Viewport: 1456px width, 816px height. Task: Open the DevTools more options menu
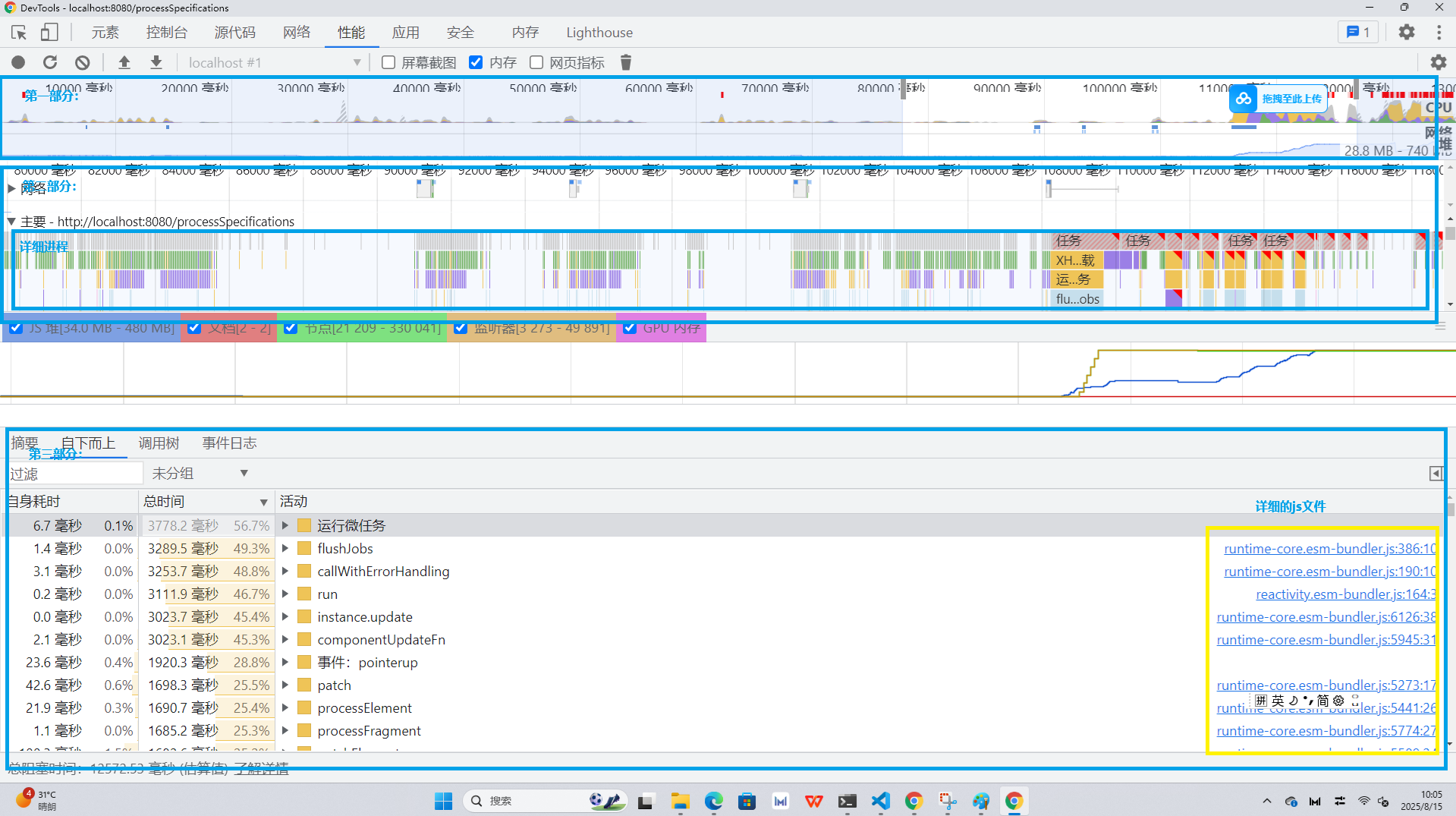point(1439,33)
